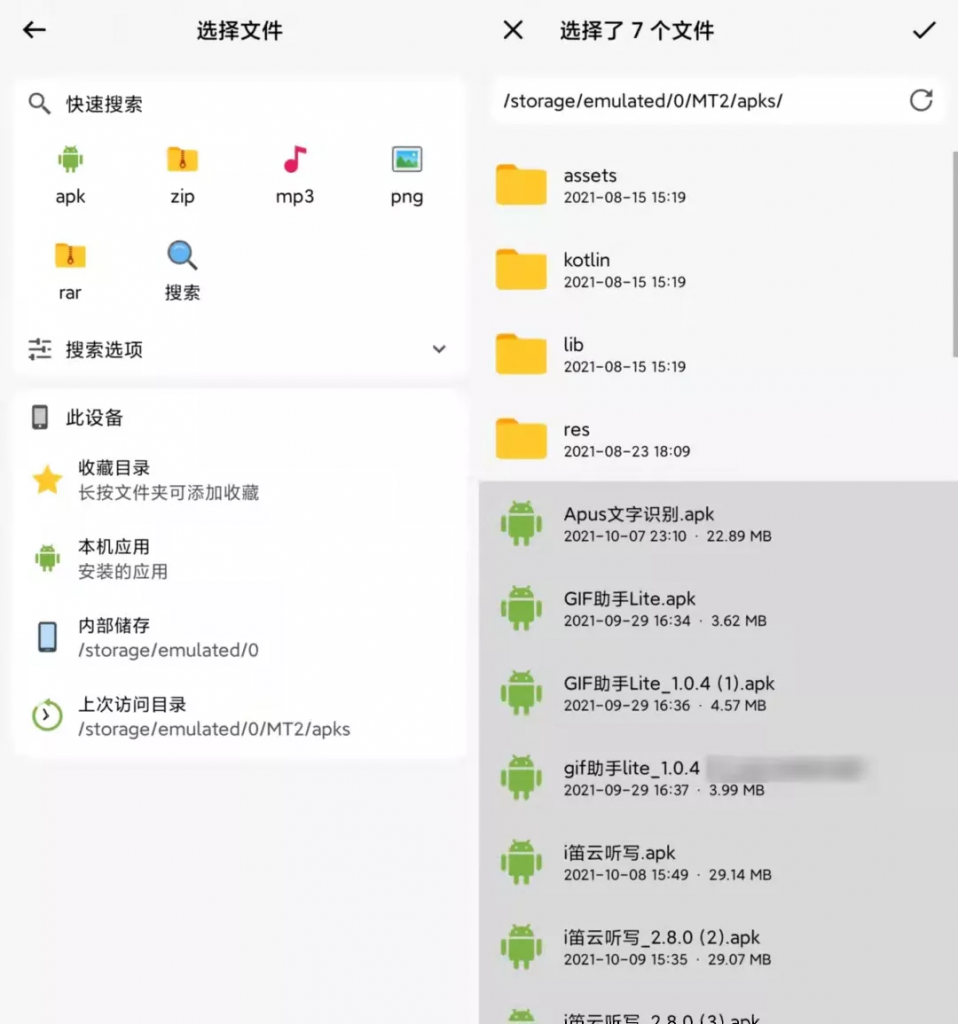Filter by mp3 audio type

click(x=295, y=175)
